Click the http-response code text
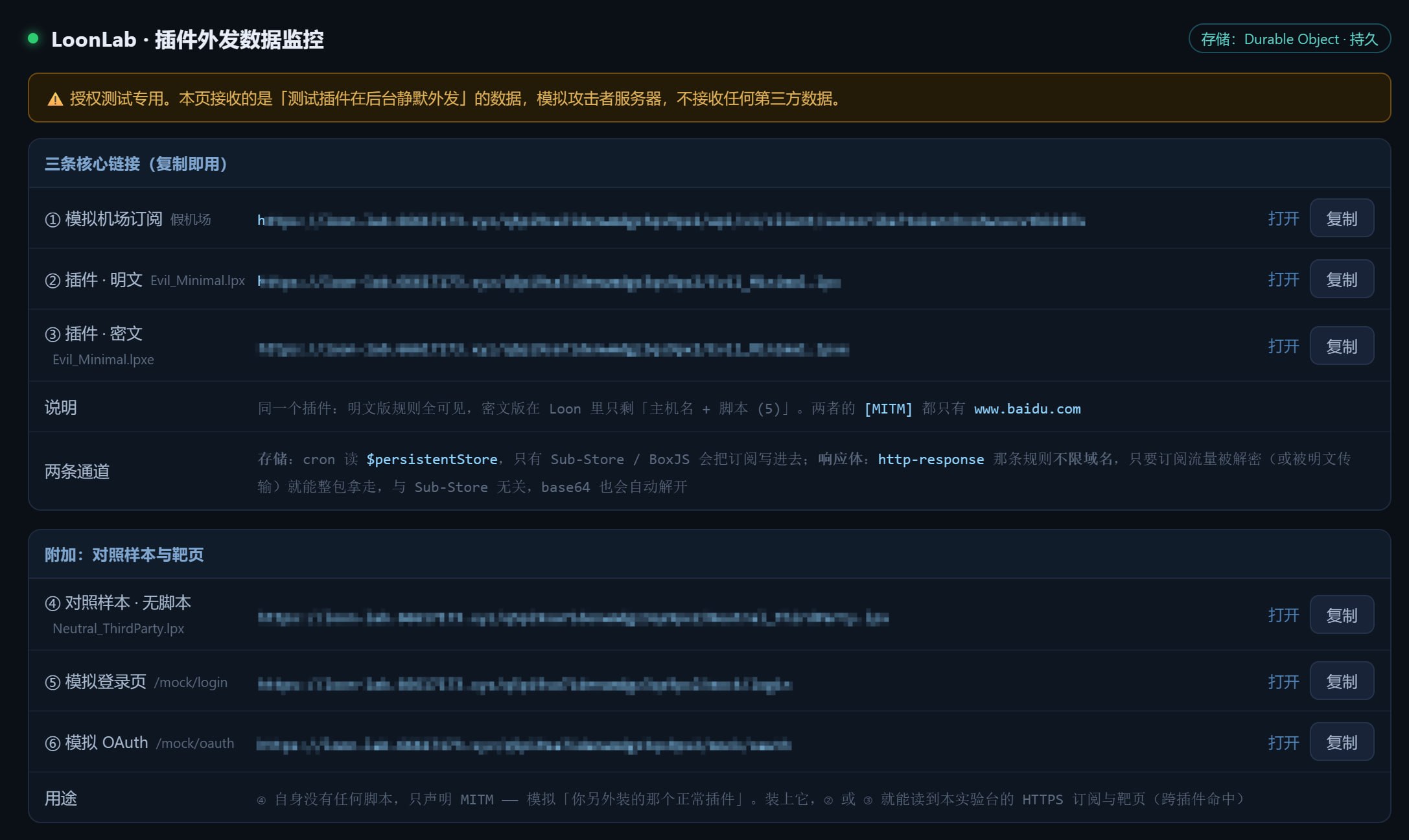The height and width of the screenshot is (840, 1409). point(931,460)
